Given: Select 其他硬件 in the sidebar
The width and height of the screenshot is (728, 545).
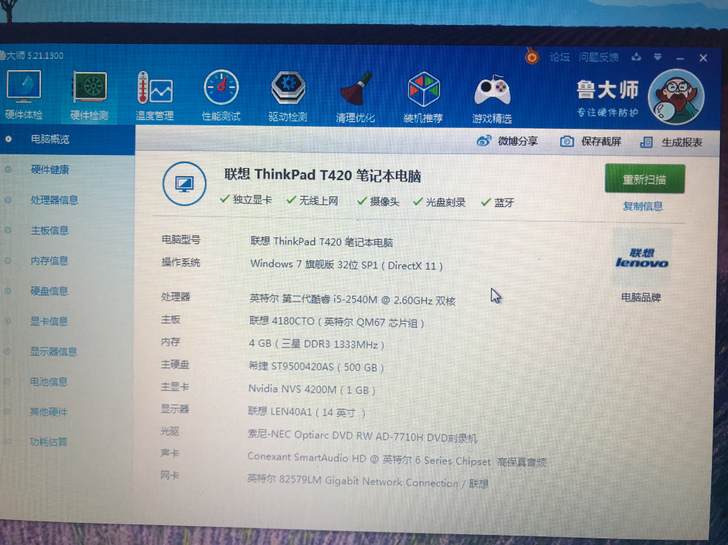Looking at the screenshot, I should 49,411.
